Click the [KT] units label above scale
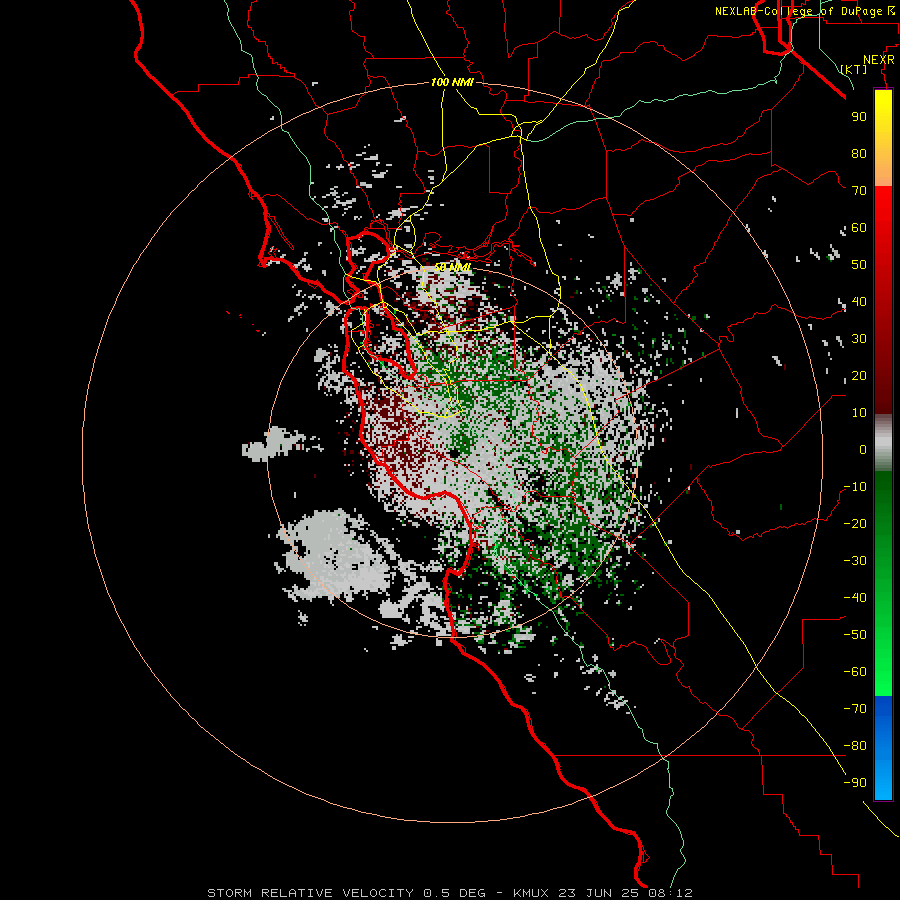900x900 pixels. click(854, 69)
